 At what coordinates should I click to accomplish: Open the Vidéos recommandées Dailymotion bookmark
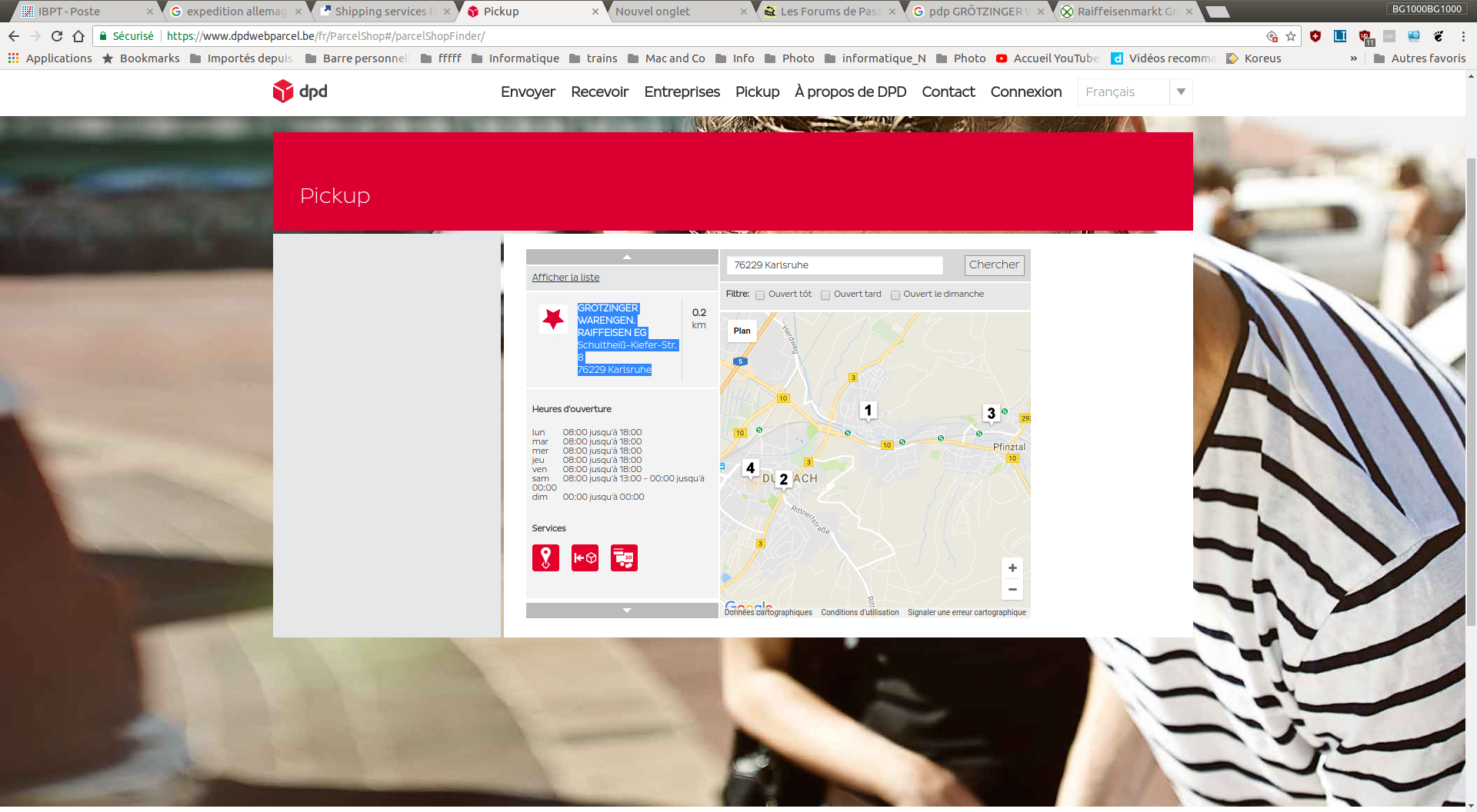[1163, 58]
